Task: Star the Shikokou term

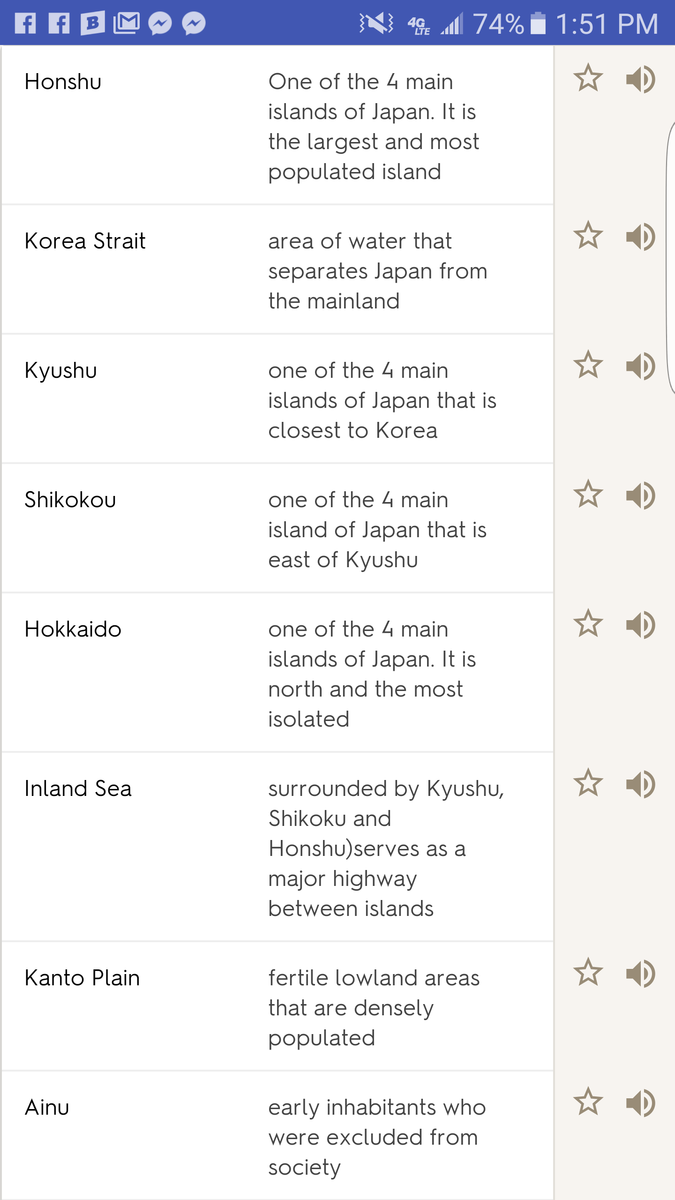Action: (x=589, y=495)
